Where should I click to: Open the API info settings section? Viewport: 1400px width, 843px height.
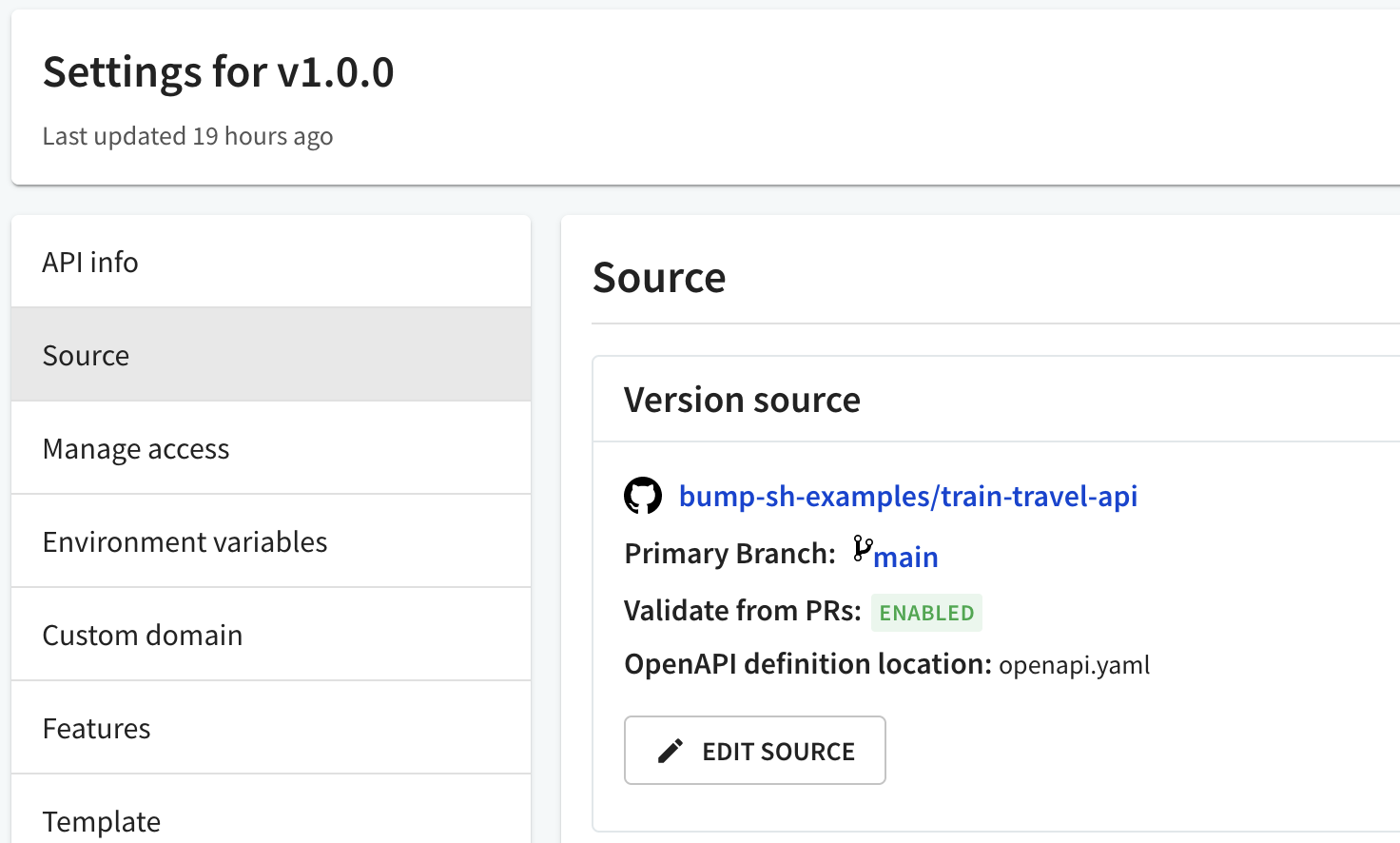[x=90, y=262]
